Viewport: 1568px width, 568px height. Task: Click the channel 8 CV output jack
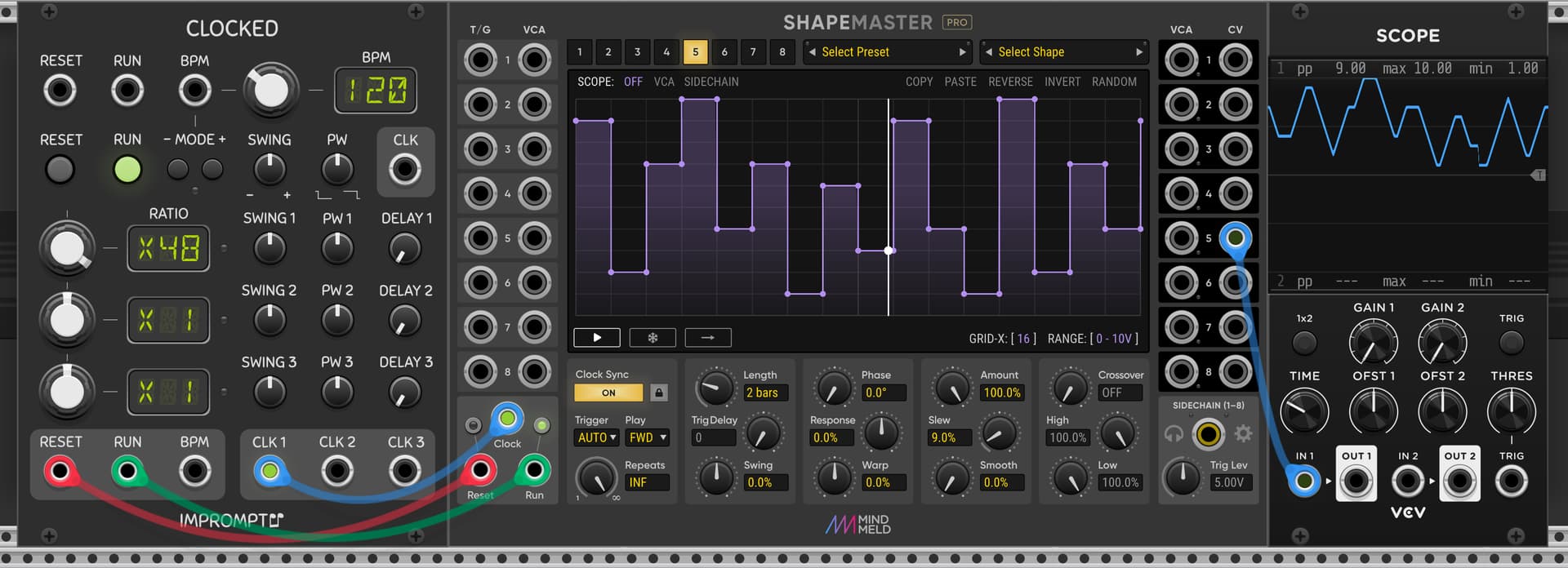tap(1236, 372)
